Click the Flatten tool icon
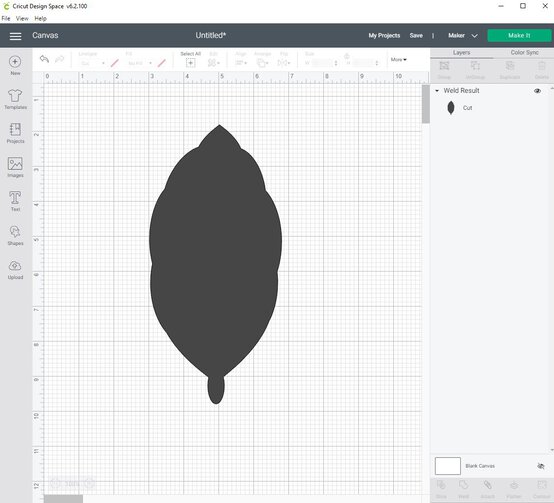554x503 pixels. (514, 485)
